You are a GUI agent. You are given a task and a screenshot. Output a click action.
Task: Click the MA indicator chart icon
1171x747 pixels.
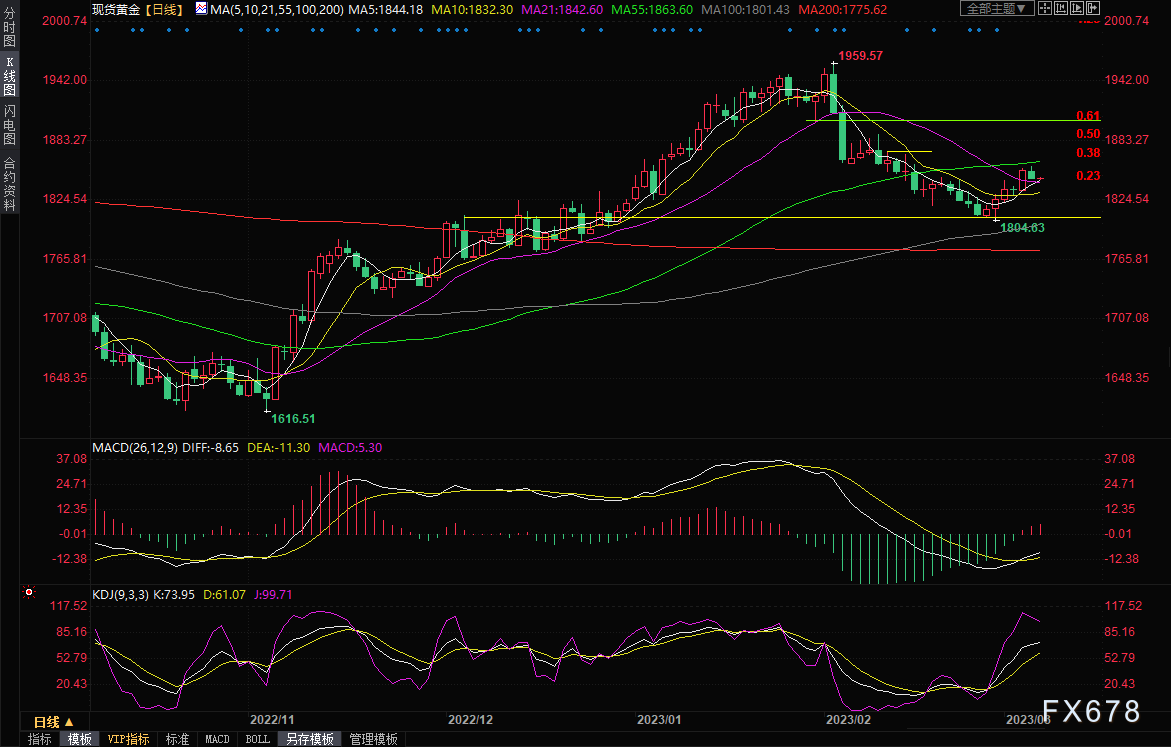202,8
